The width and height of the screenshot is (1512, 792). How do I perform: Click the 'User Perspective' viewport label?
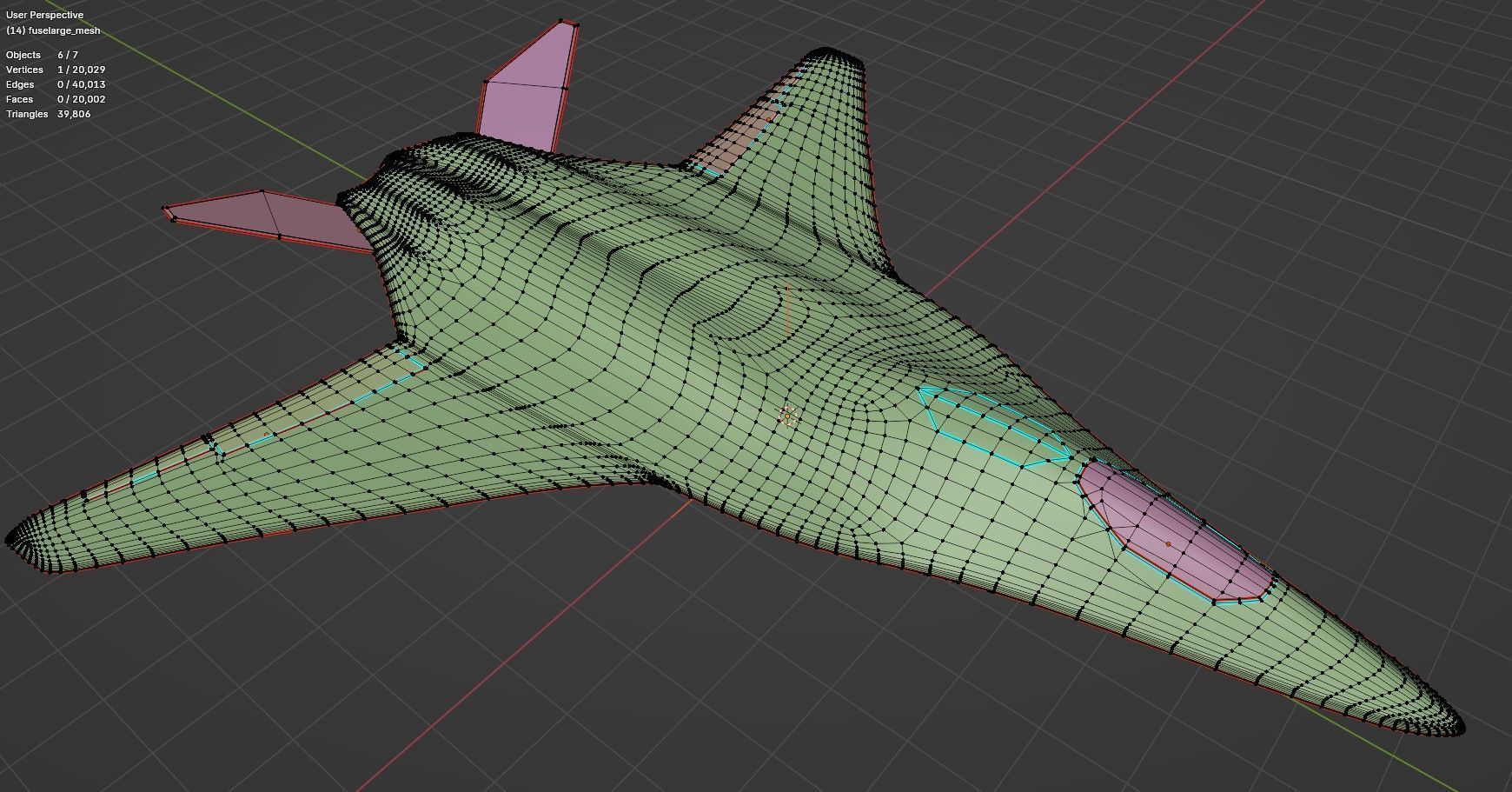(44, 15)
